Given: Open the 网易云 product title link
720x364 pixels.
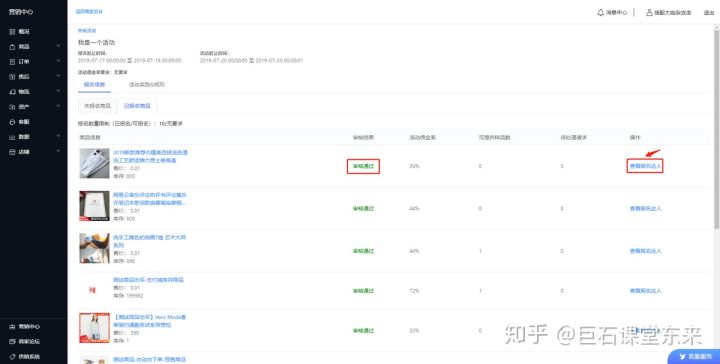Looking at the screenshot, I should click(x=150, y=199).
